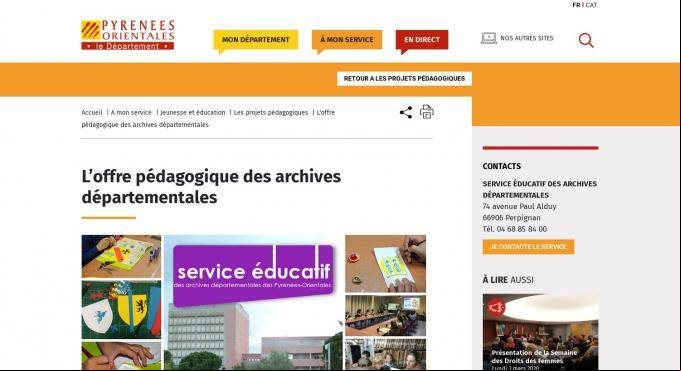
Task: Expand À mon service menu
Action: (347, 40)
